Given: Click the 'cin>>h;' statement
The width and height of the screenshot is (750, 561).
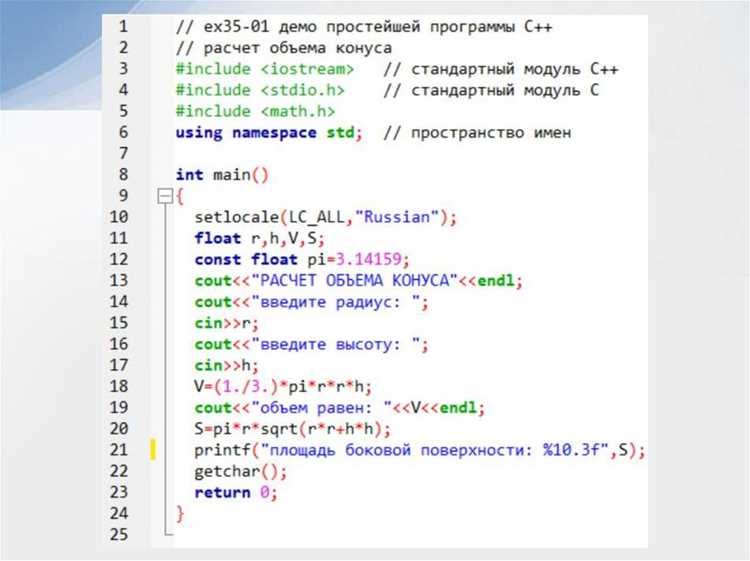Looking at the screenshot, I should coord(226,365).
